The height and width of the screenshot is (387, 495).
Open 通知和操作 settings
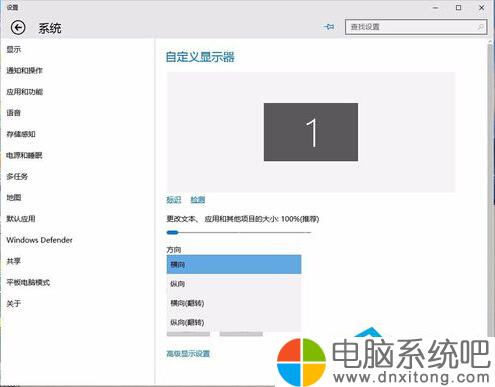click(24, 71)
